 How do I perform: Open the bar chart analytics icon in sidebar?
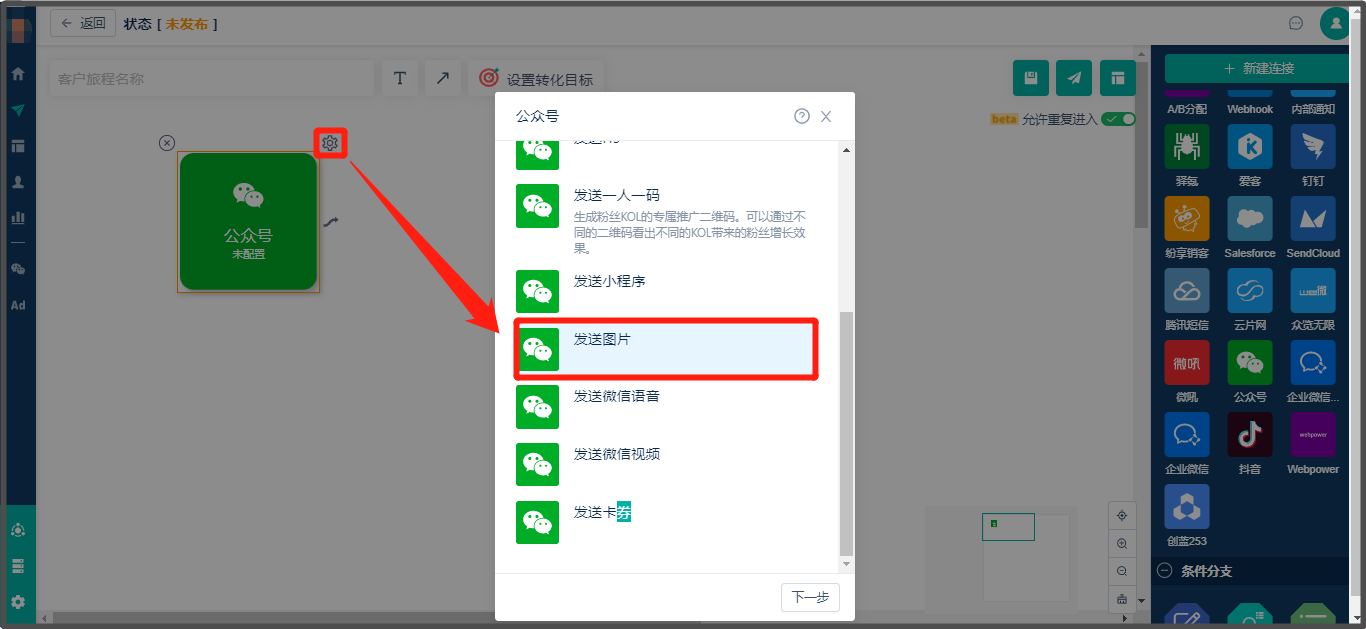(18, 217)
